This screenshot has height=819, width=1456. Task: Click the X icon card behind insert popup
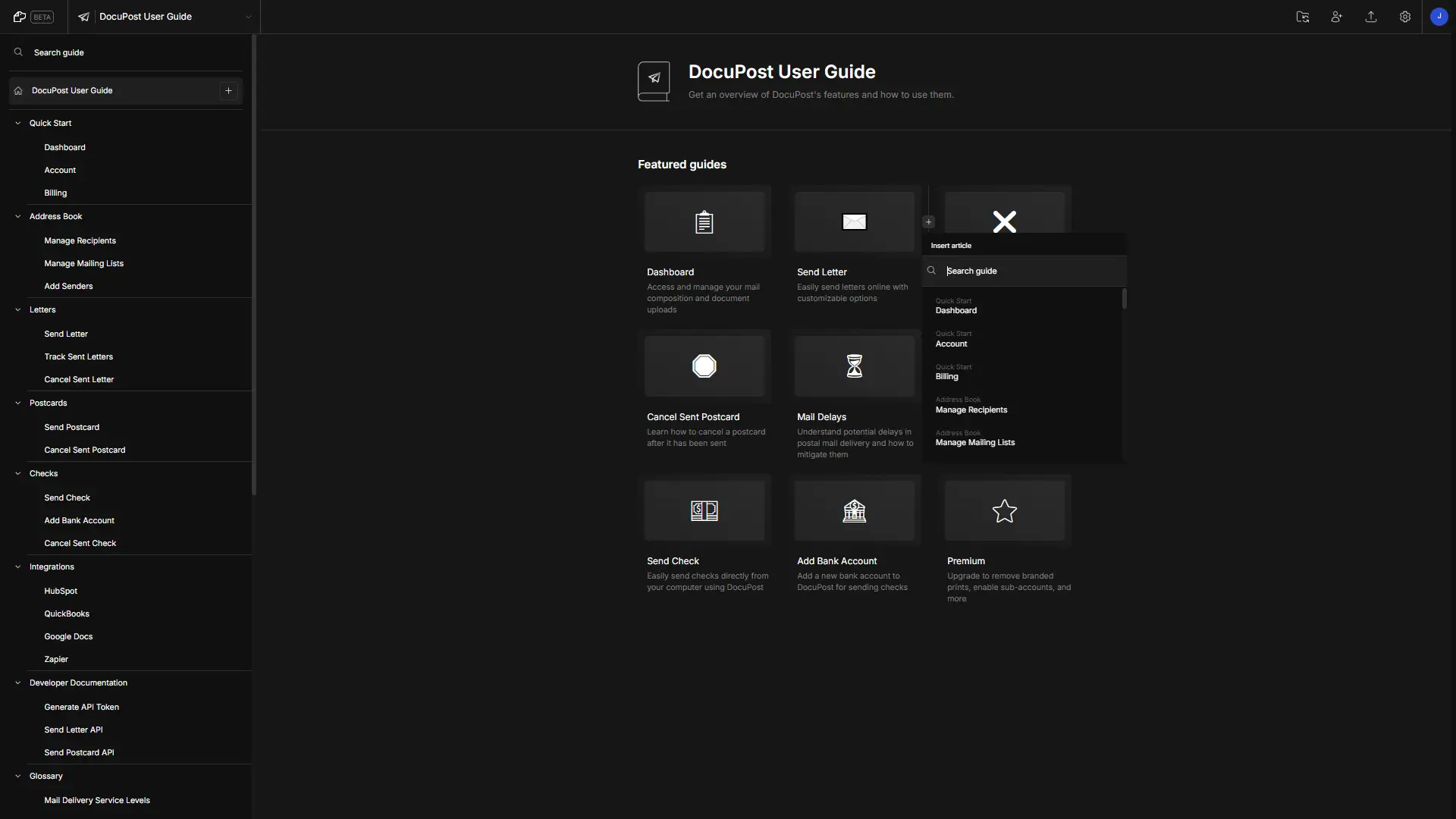coord(1005,221)
